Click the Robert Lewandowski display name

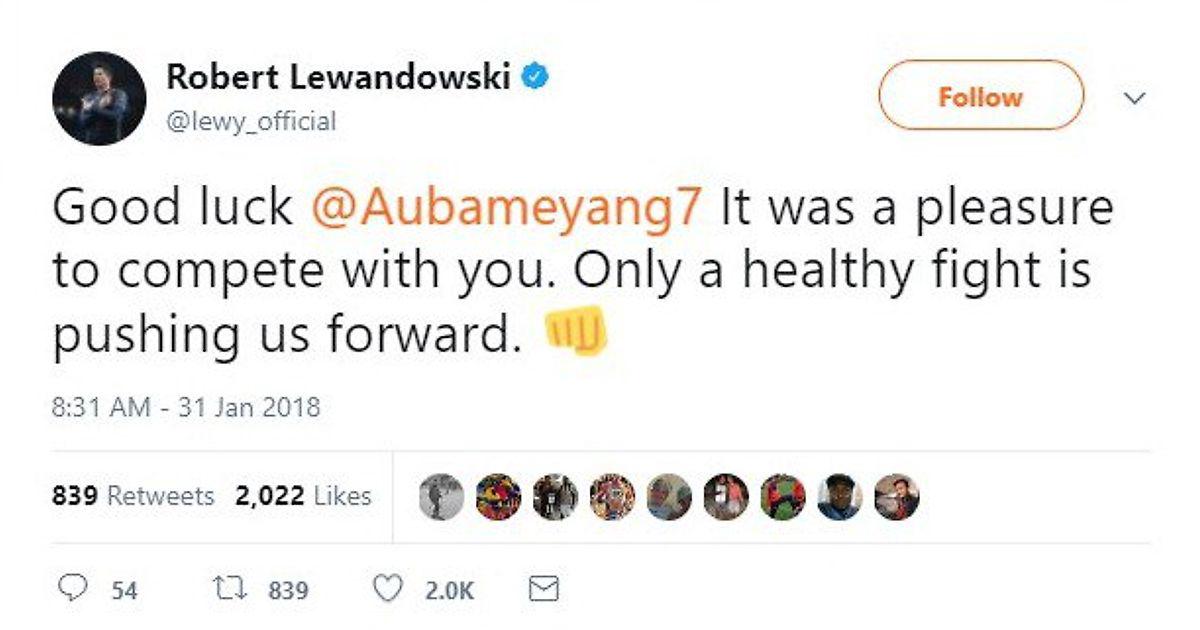click(338, 78)
